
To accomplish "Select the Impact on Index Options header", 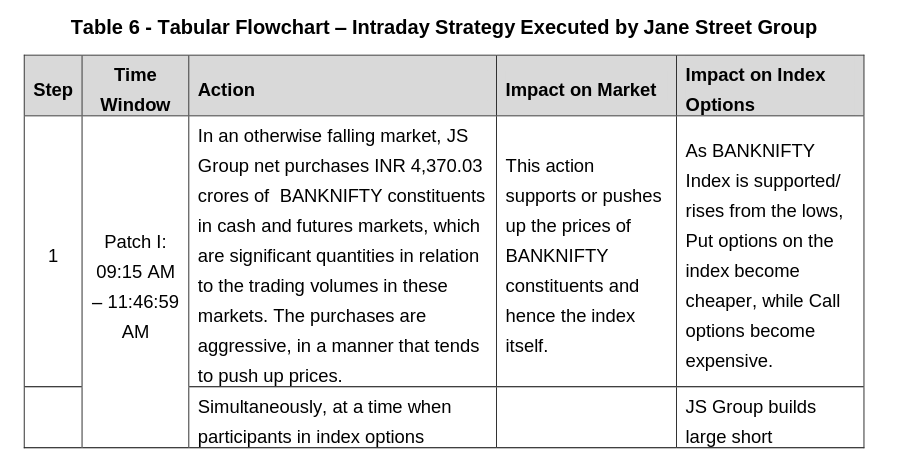I will pos(755,89).
